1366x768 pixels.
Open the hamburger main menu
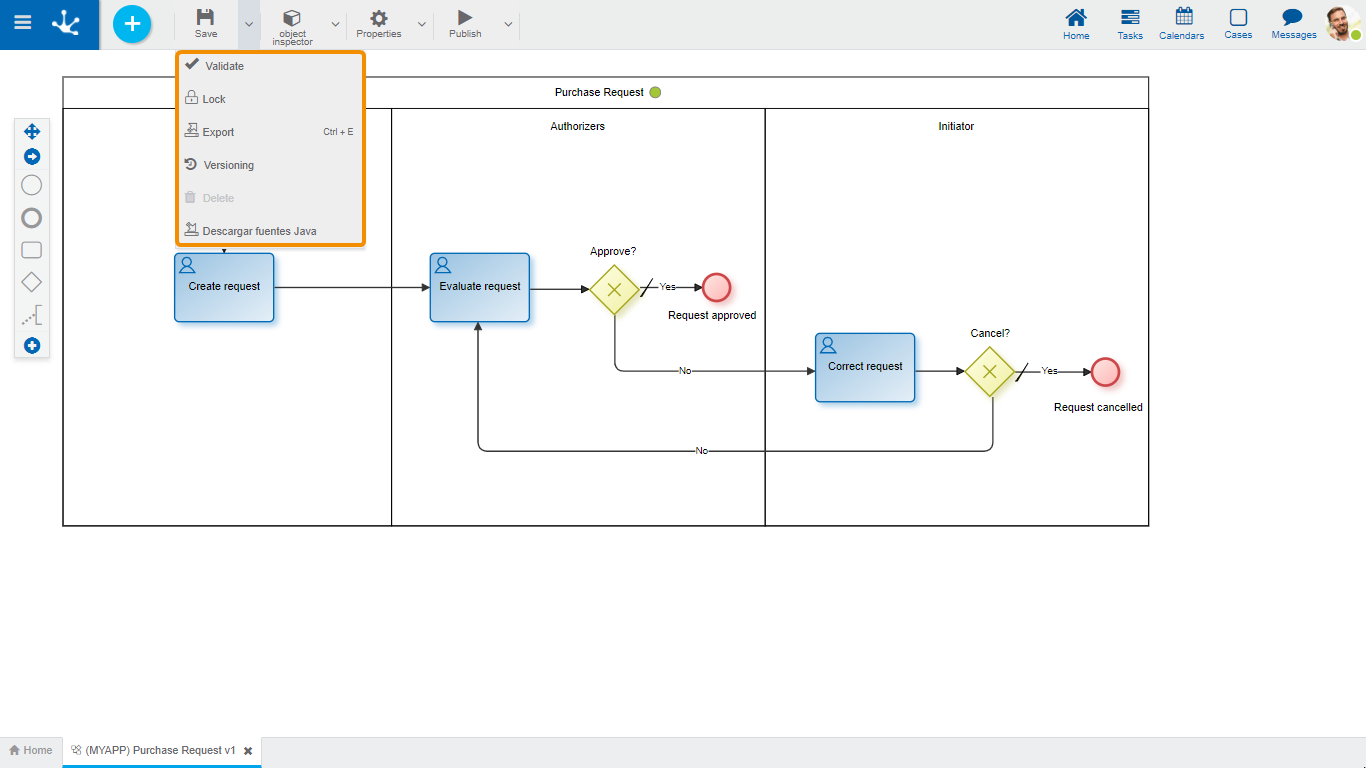click(22, 22)
